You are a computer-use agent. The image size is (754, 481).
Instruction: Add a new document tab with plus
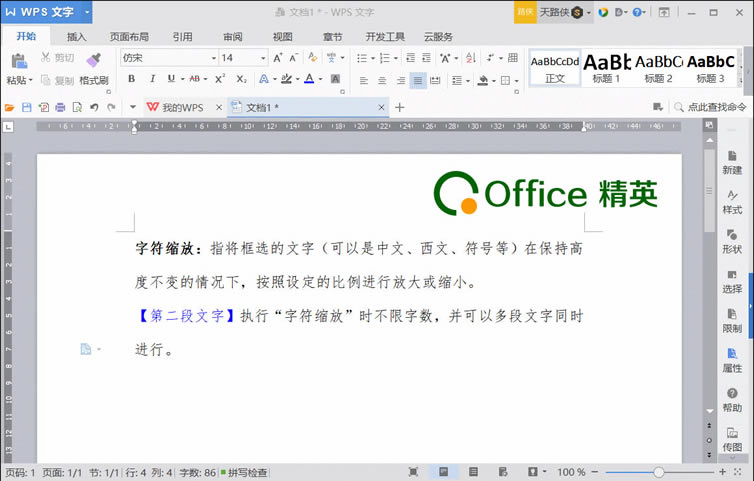pos(399,107)
